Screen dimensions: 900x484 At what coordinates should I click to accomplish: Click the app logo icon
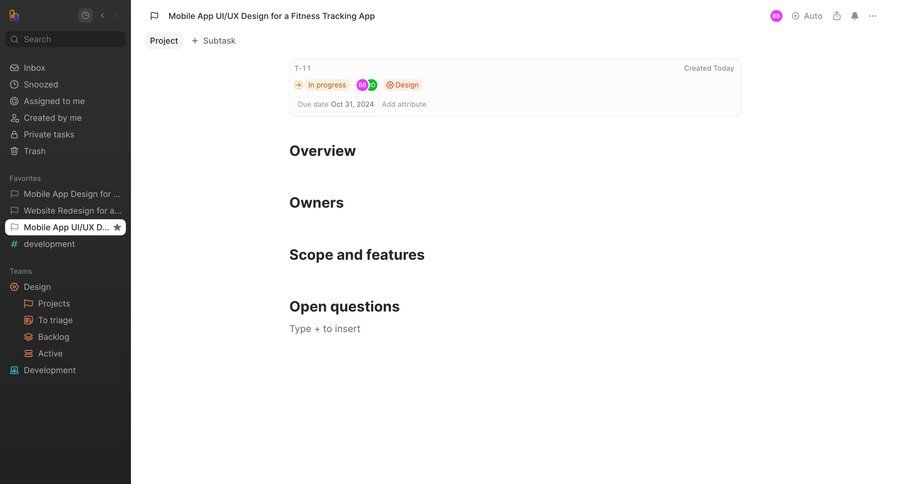[x=14, y=16]
